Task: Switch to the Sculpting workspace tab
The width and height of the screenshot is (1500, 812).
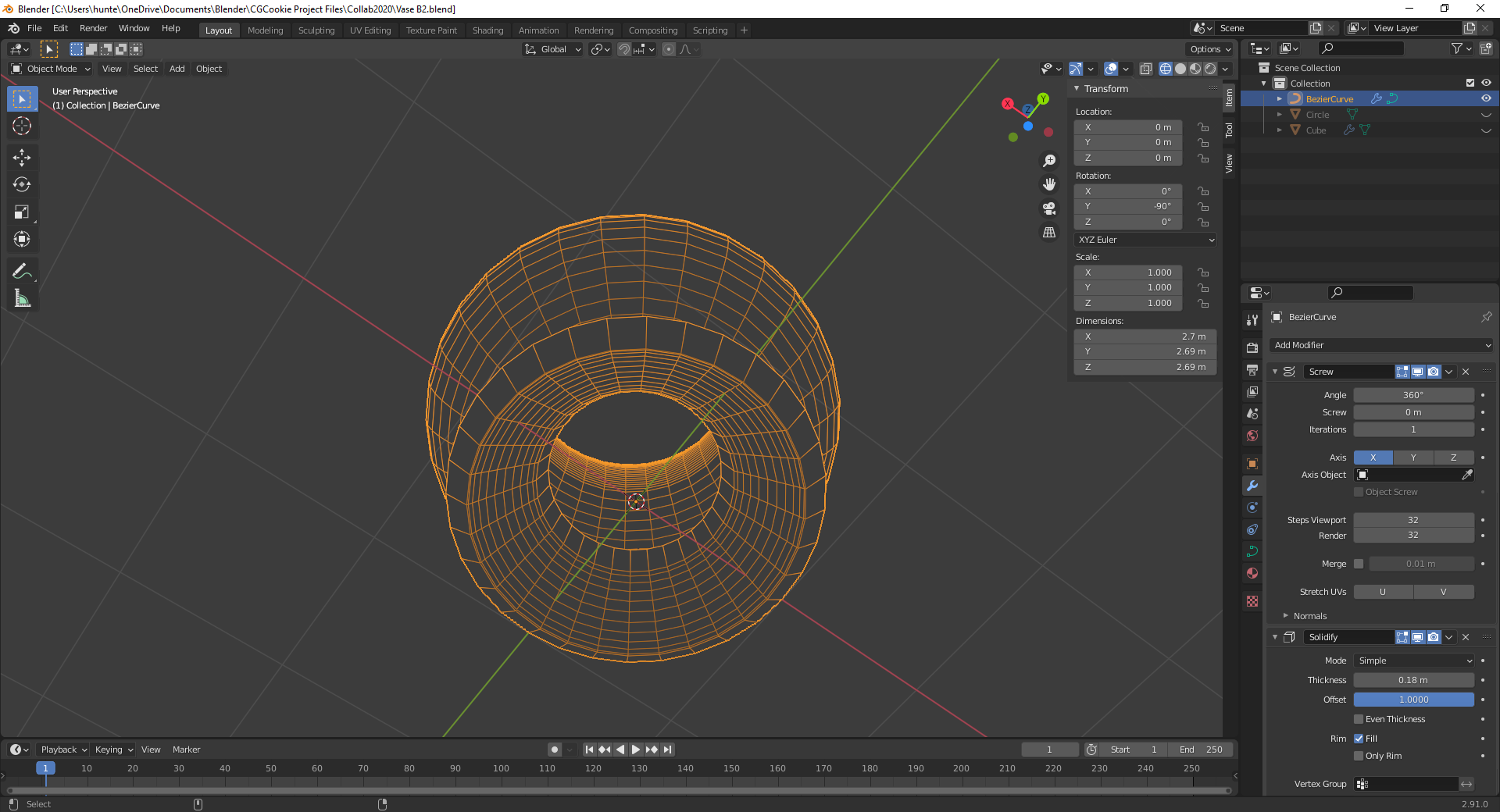Action: point(316,30)
